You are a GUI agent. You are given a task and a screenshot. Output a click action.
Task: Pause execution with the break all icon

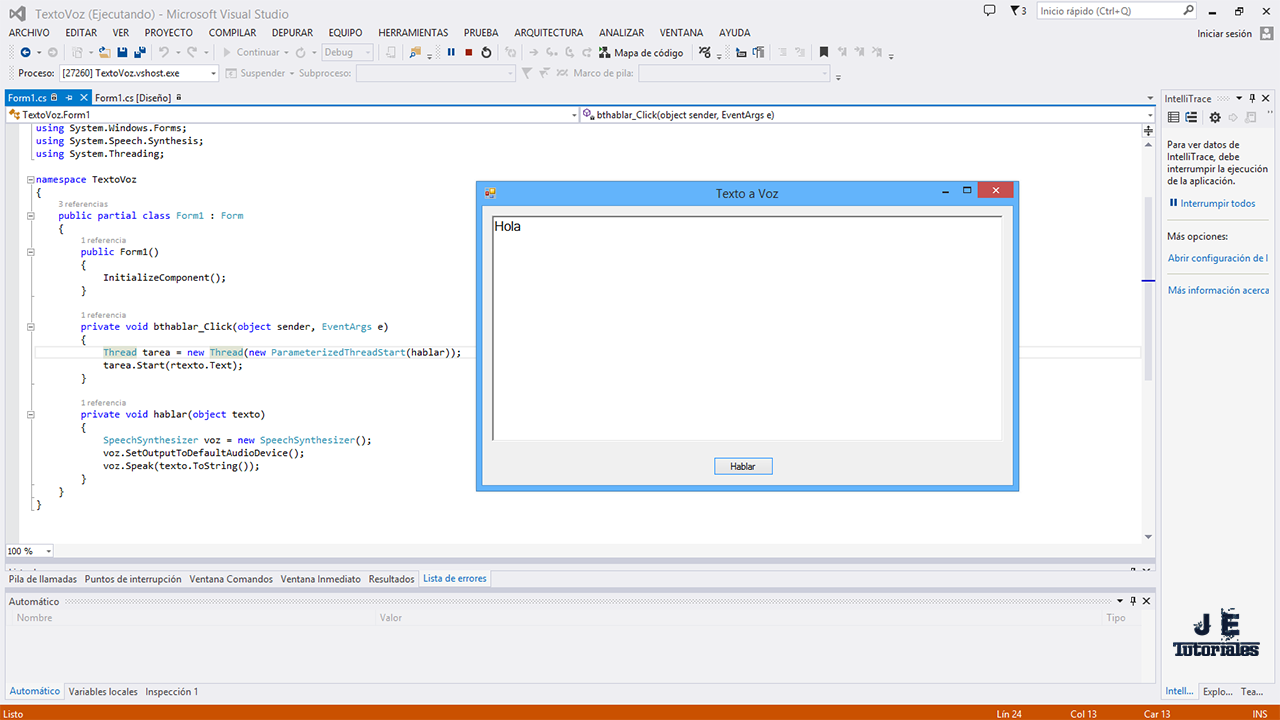(451, 52)
